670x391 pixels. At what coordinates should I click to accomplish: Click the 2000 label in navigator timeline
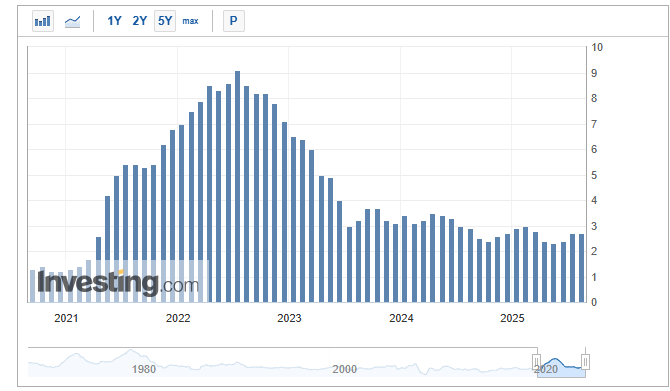click(344, 369)
